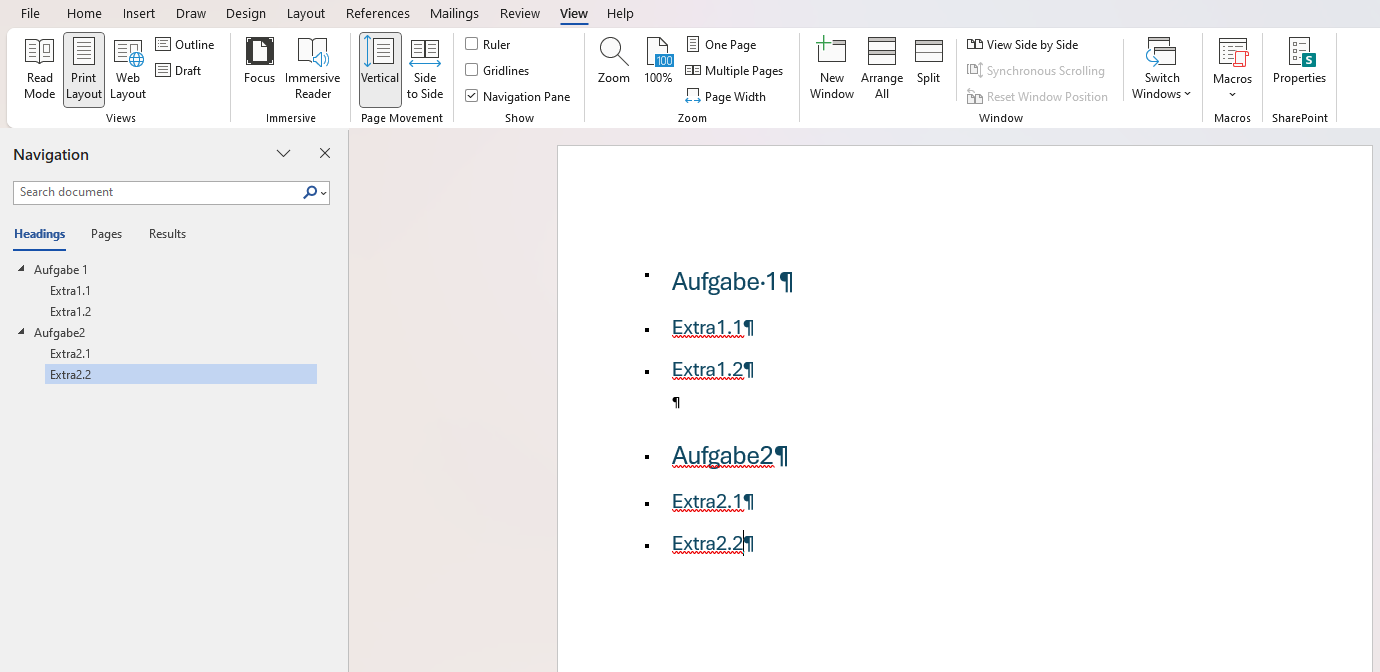Launch Immersive Reader
Screen dimensions: 1380x672
pos(312,69)
